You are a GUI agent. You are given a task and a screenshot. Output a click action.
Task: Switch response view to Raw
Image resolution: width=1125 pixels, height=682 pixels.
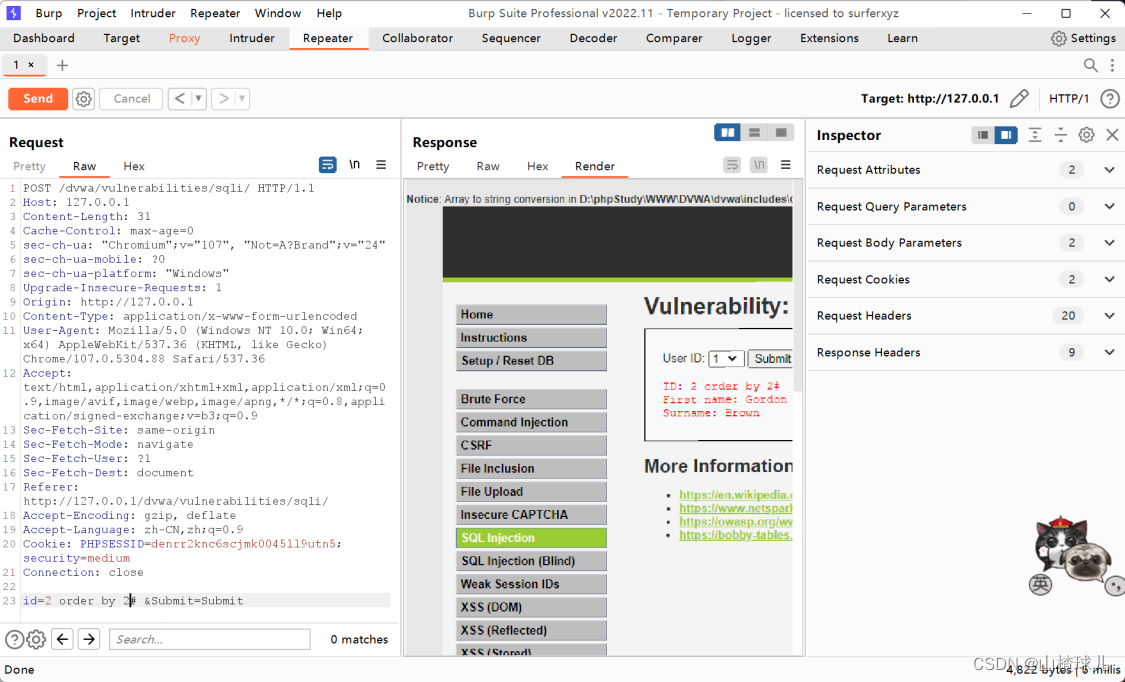pyautogui.click(x=488, y=166)
